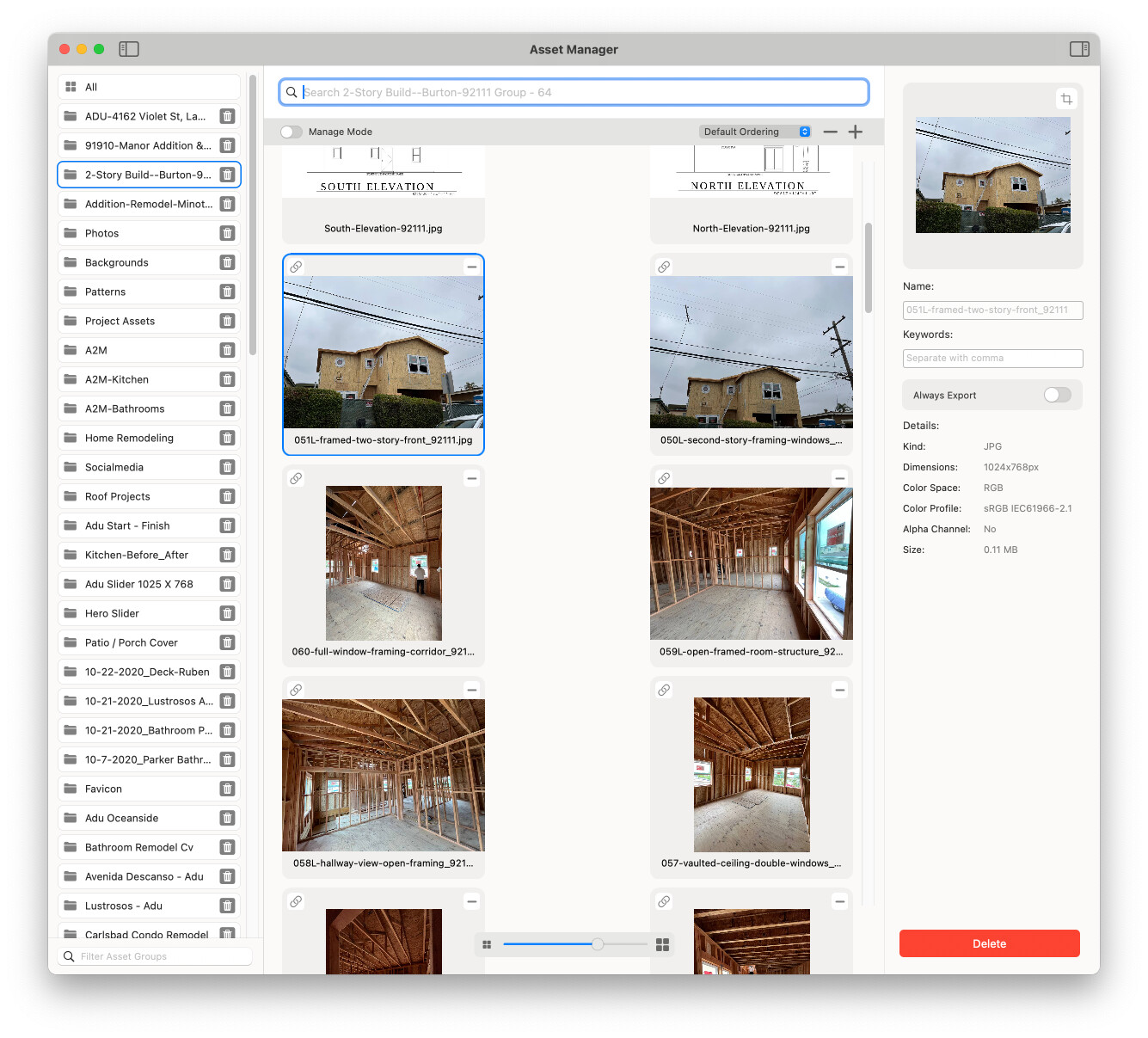
Task: Click the minus button to shrink thumbnails
Action: coord(830,132)
